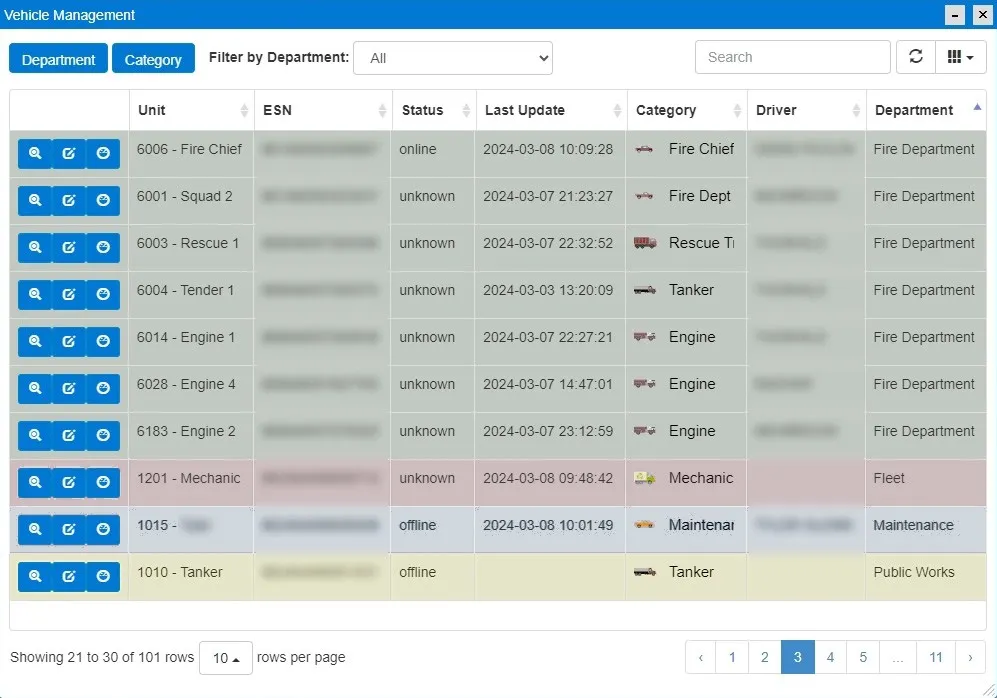Viewport: 997px width, 698px height.
Task: Open the rows per page dropdown
Action: tap(226, 658)
